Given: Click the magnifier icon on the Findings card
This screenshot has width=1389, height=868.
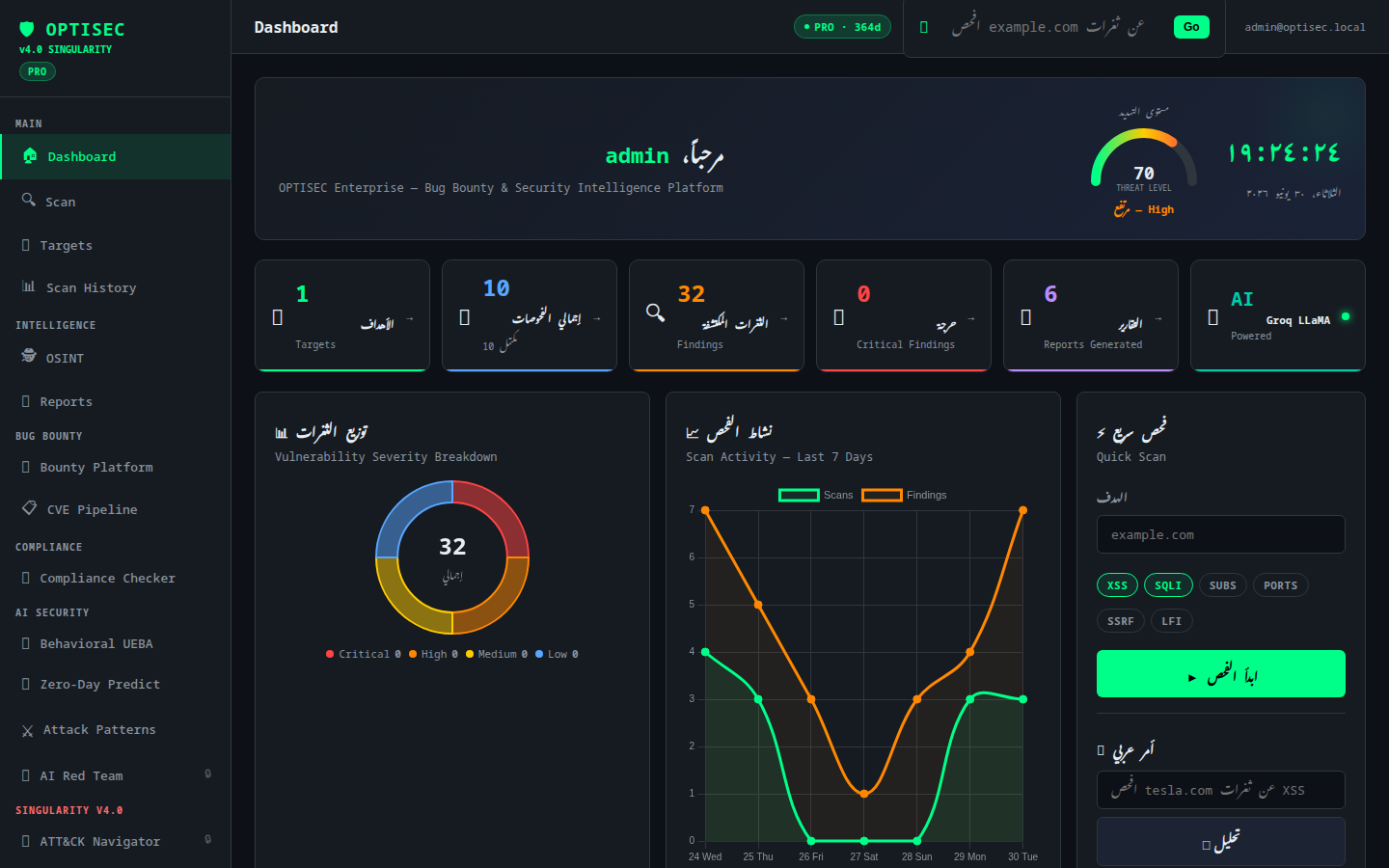Looking at the screenshot, I should click(x=656, y=312).
